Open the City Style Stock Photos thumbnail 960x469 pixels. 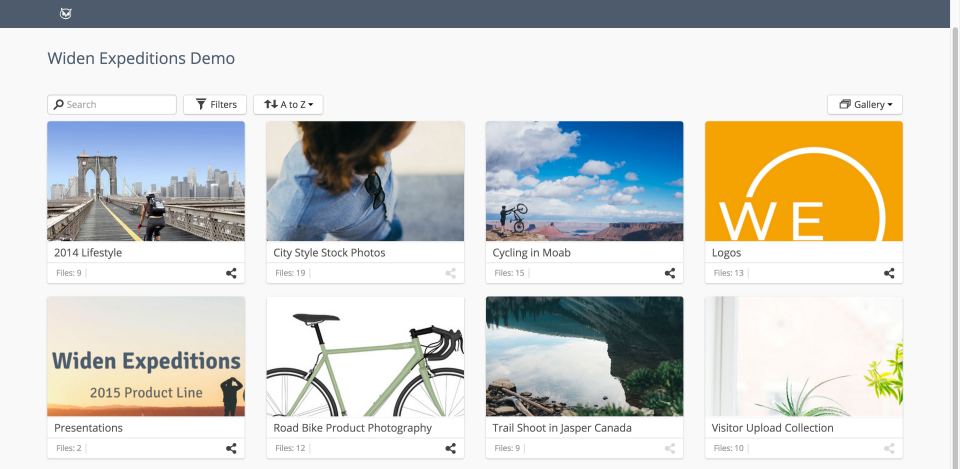point(365,181)
